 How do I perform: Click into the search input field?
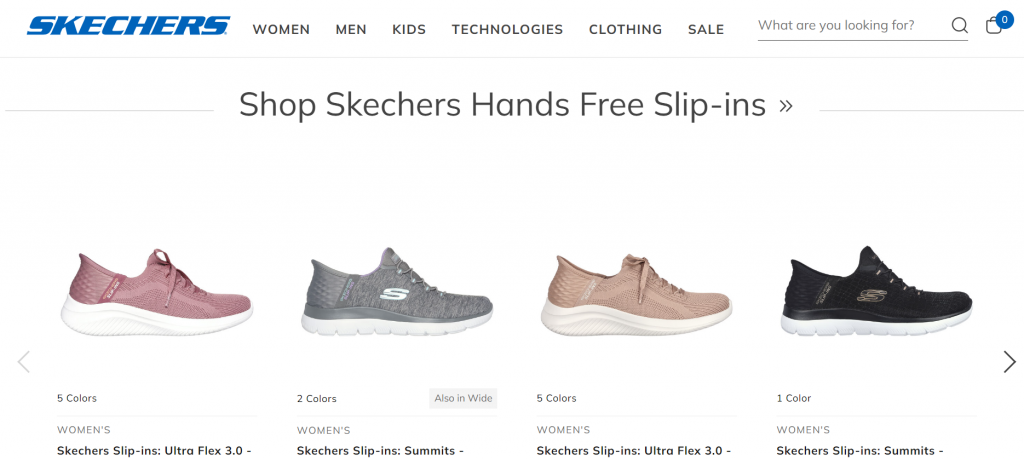852,25
